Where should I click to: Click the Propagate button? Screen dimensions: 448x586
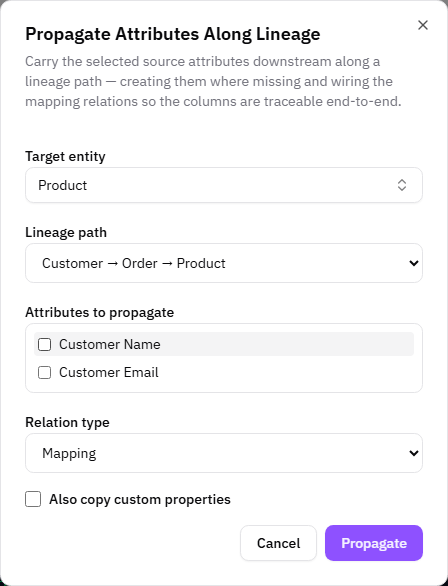click(x=374, y=543)
